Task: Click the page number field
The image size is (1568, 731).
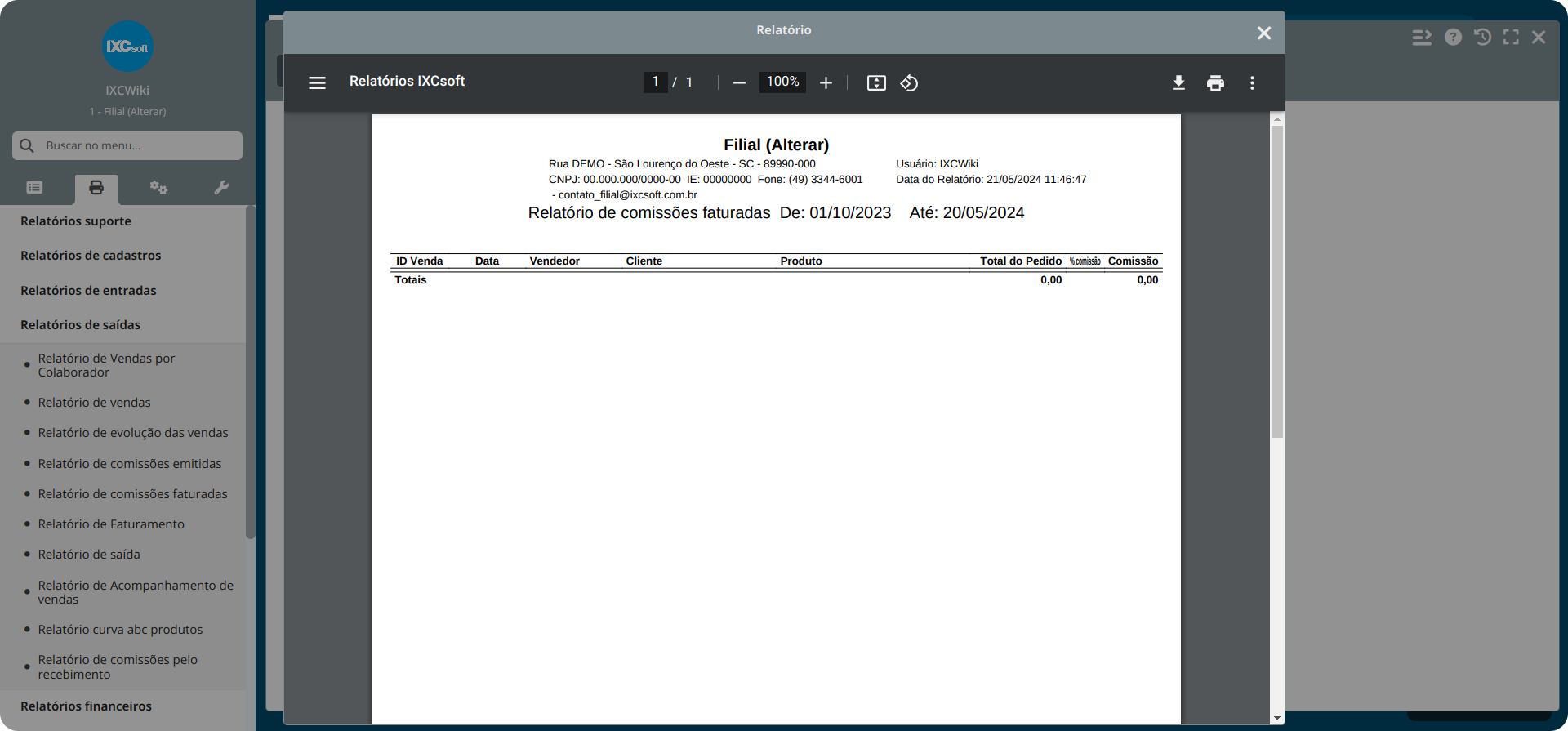Action: point(655,82)
